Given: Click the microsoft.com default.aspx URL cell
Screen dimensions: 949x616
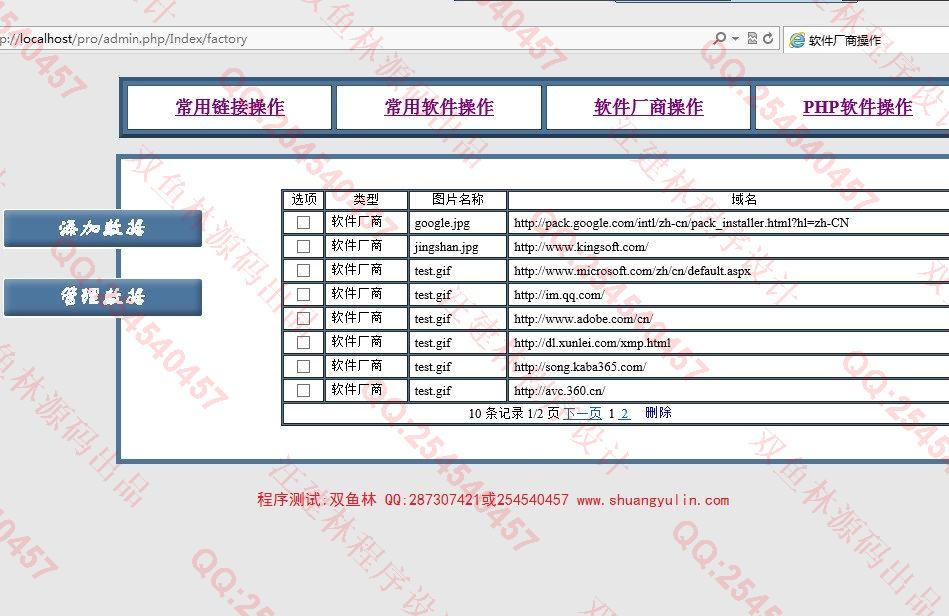Looking at the screenshot, I should point(729,270).
